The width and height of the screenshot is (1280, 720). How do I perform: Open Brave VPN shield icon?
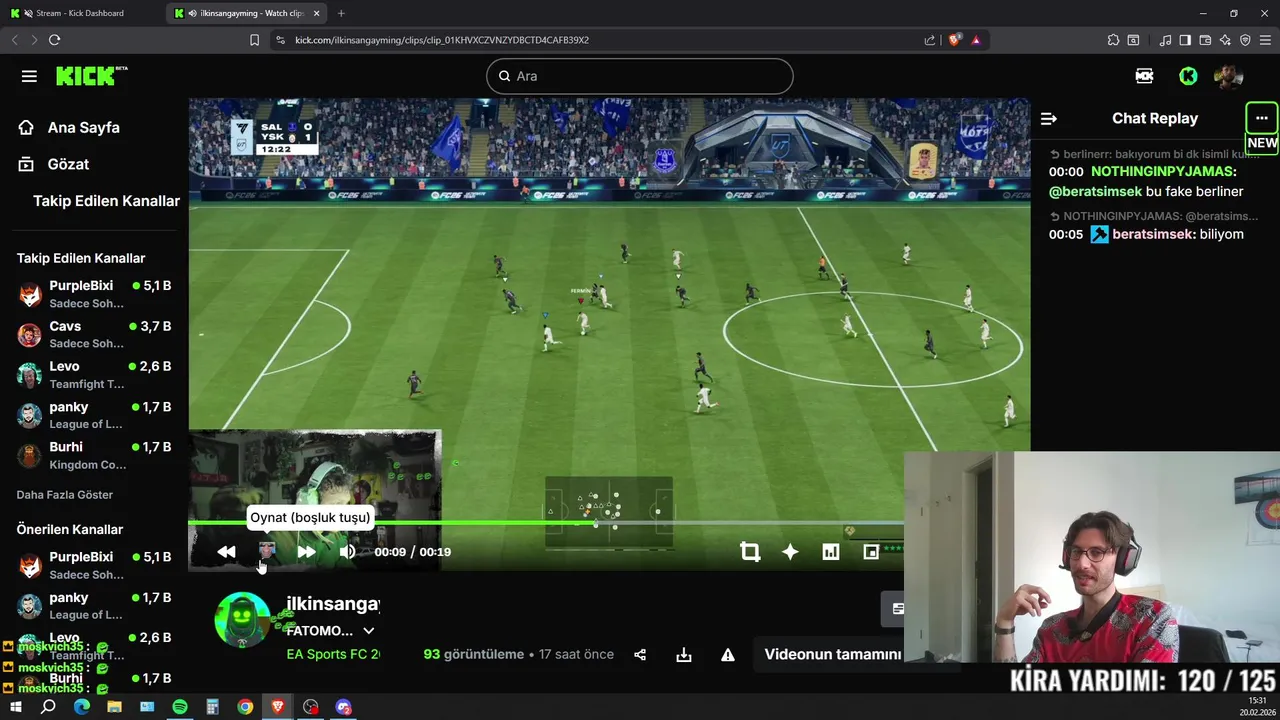pyautogui.click(x=1245, y=40)
